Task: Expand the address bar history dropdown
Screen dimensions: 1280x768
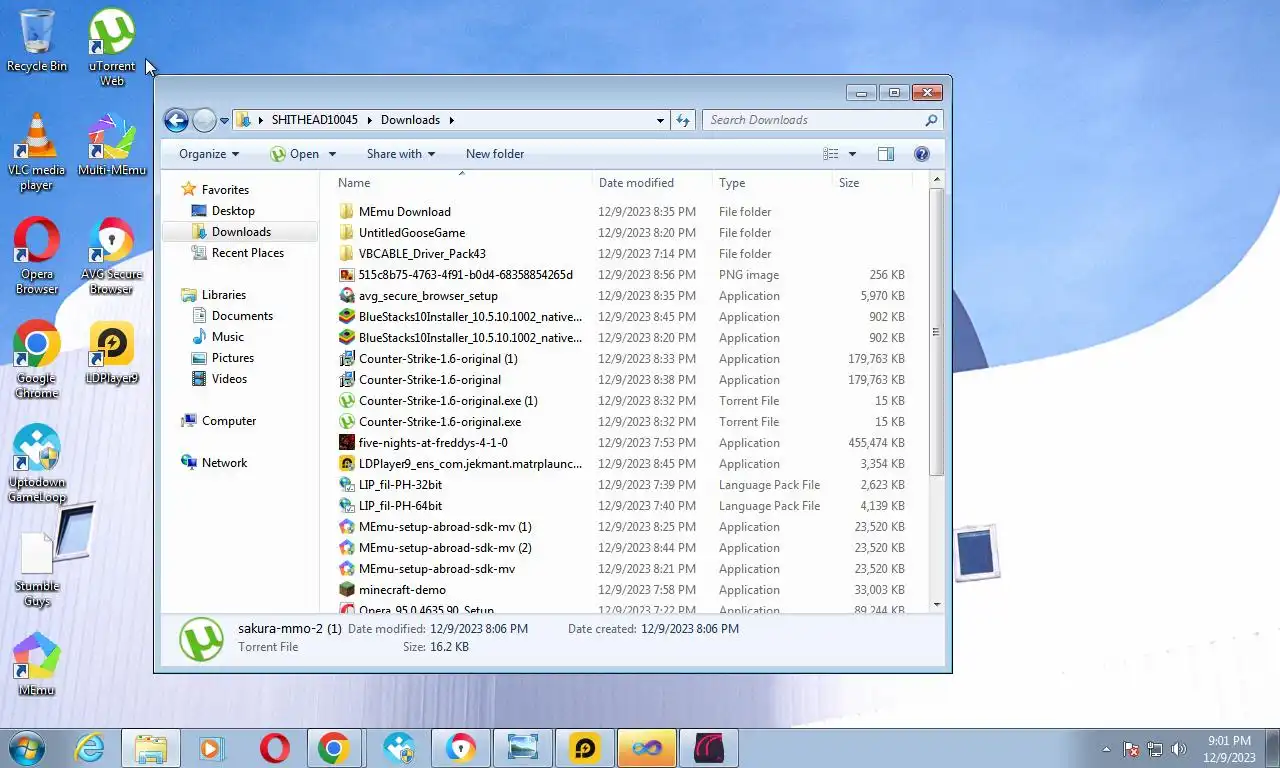Action: pos(660,120)
